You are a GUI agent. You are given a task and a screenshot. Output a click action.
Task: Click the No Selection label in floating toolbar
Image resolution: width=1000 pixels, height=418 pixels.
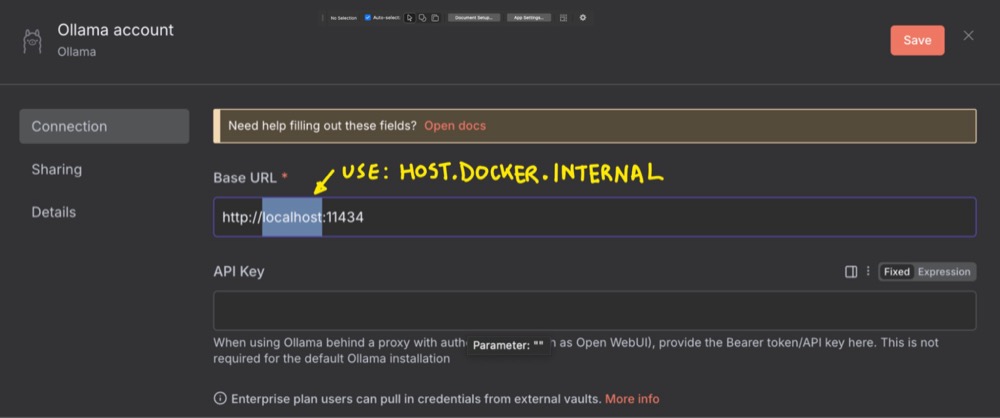point(344,18)
